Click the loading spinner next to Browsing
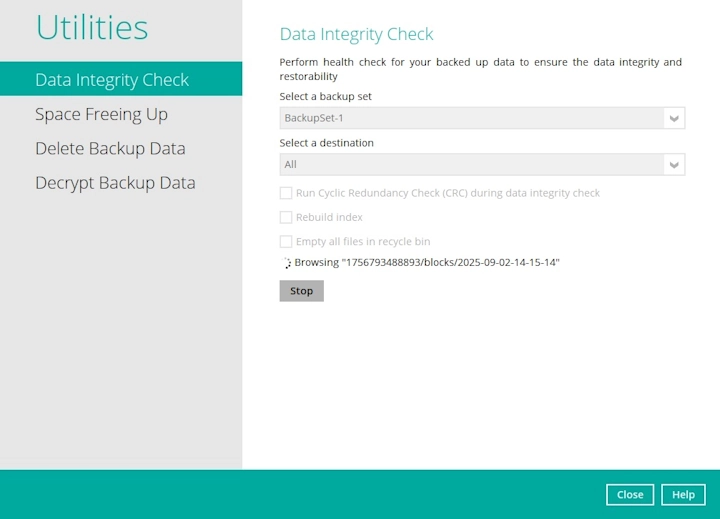The height and width of the screenshot is (519, 720). point(286,263)
